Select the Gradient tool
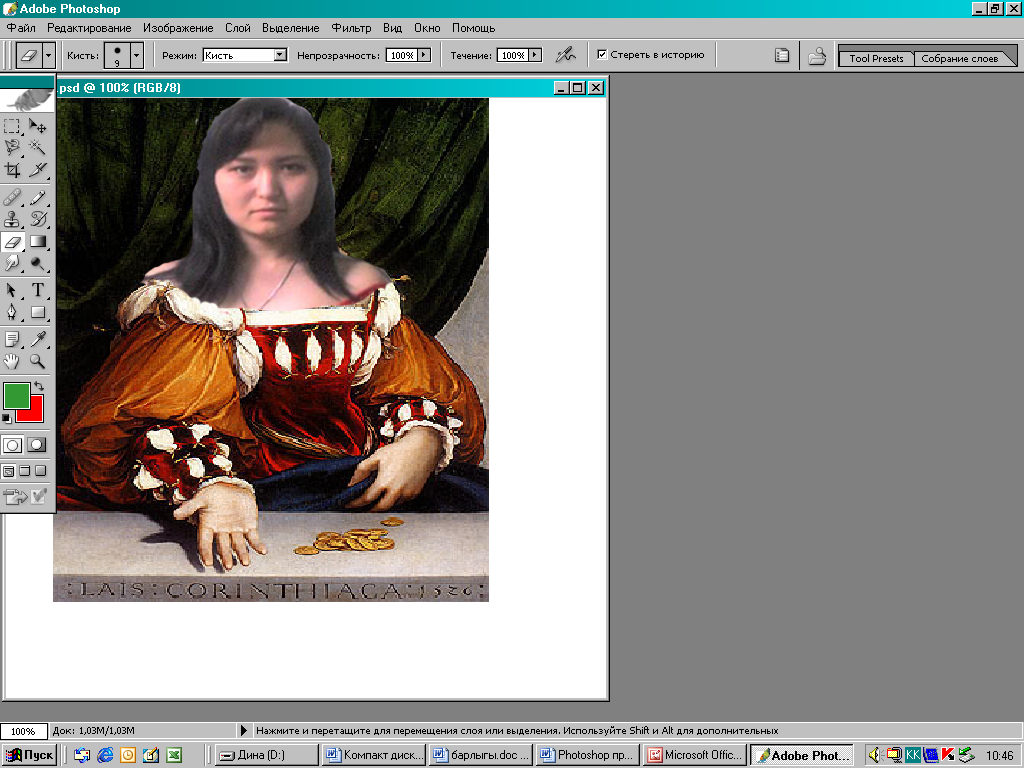The width and height of the screenshot is (1024, 768). tap(38, 242)
